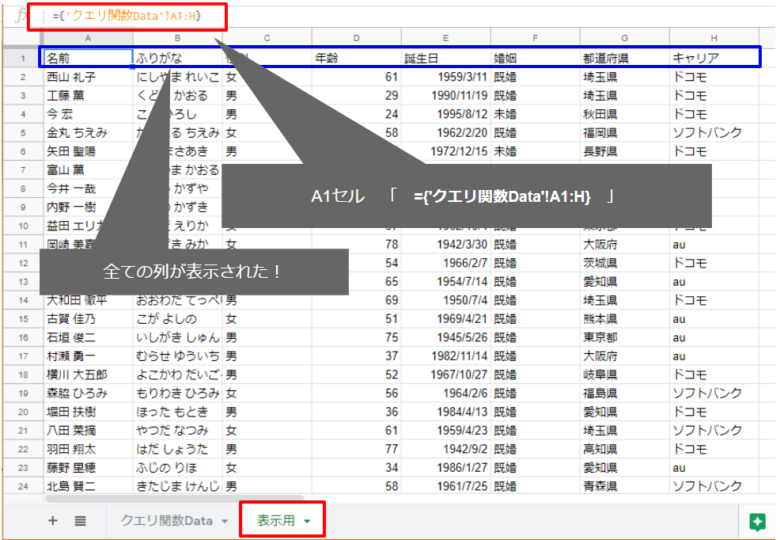This screenshot has width=780, height=540.
Task: Select the name cell 森脇 ひろみ
Action: pos(88,393)
